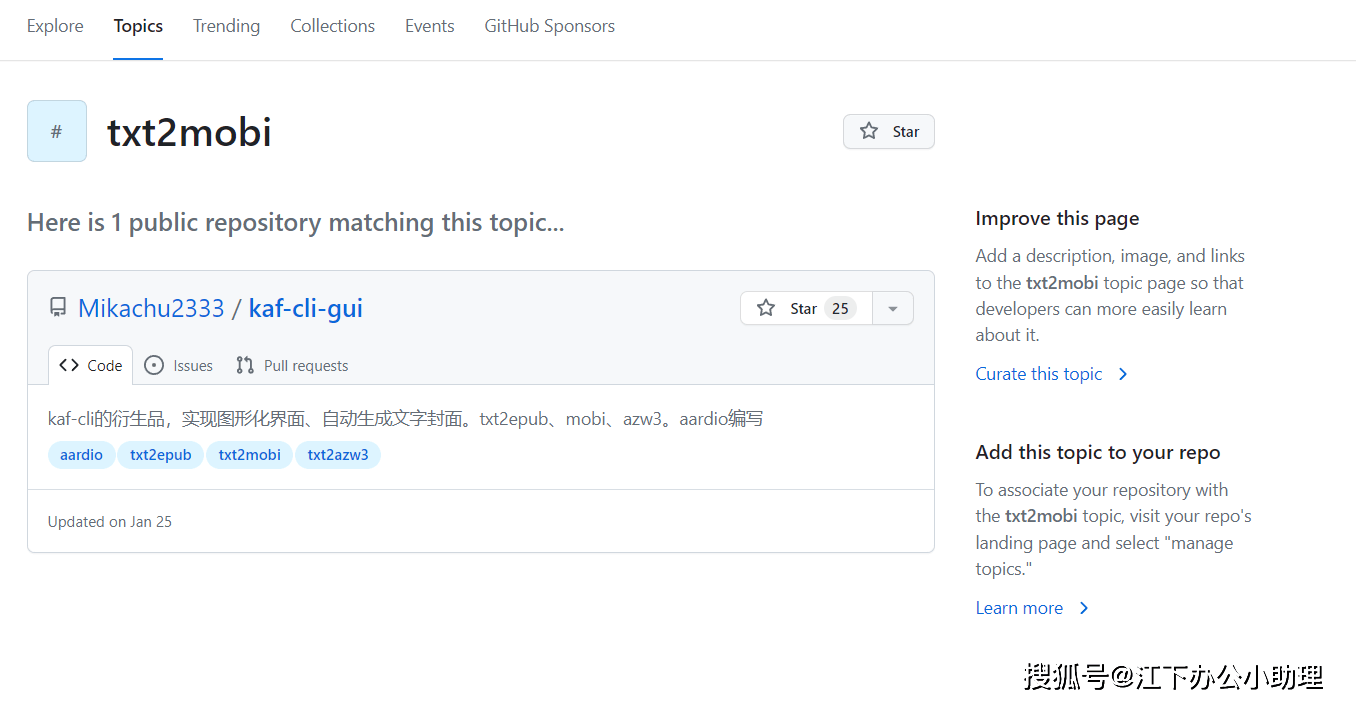Click the Improve this page heading
The height and width of the screenshot is (706, 1356).
pyautogui.click(x=1057, y=218)
